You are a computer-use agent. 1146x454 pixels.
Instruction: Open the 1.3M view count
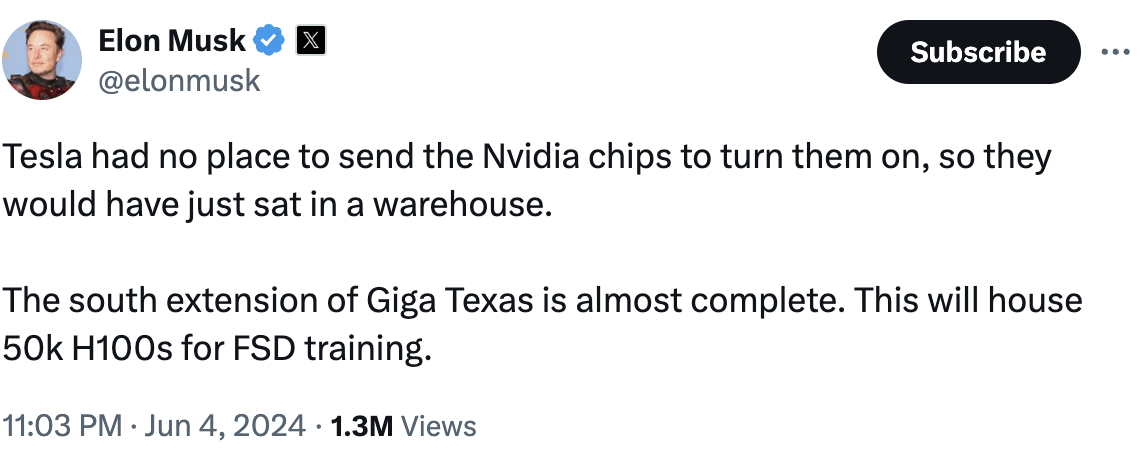tap(361, 426)
